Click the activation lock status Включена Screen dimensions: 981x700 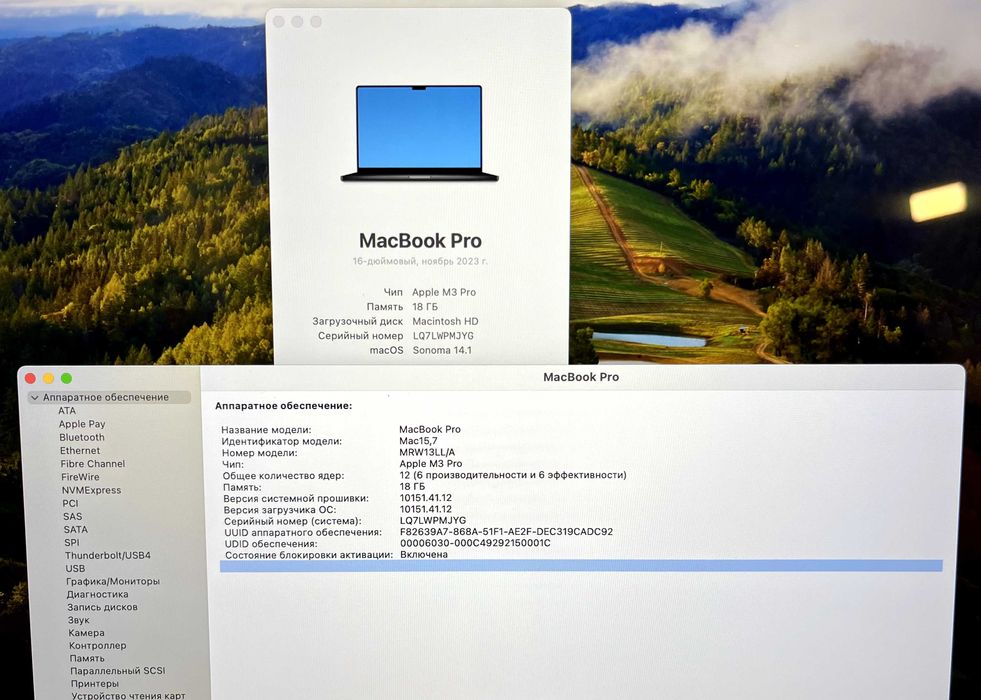click(424, 554)
